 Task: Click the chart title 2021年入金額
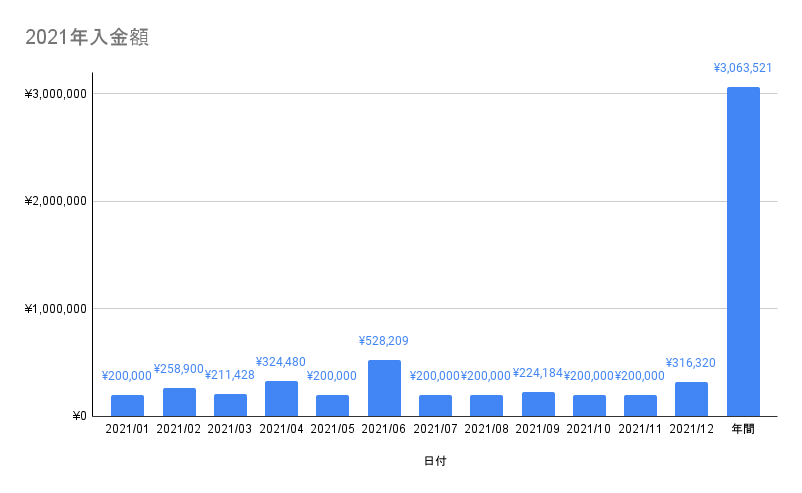point(87,37)
